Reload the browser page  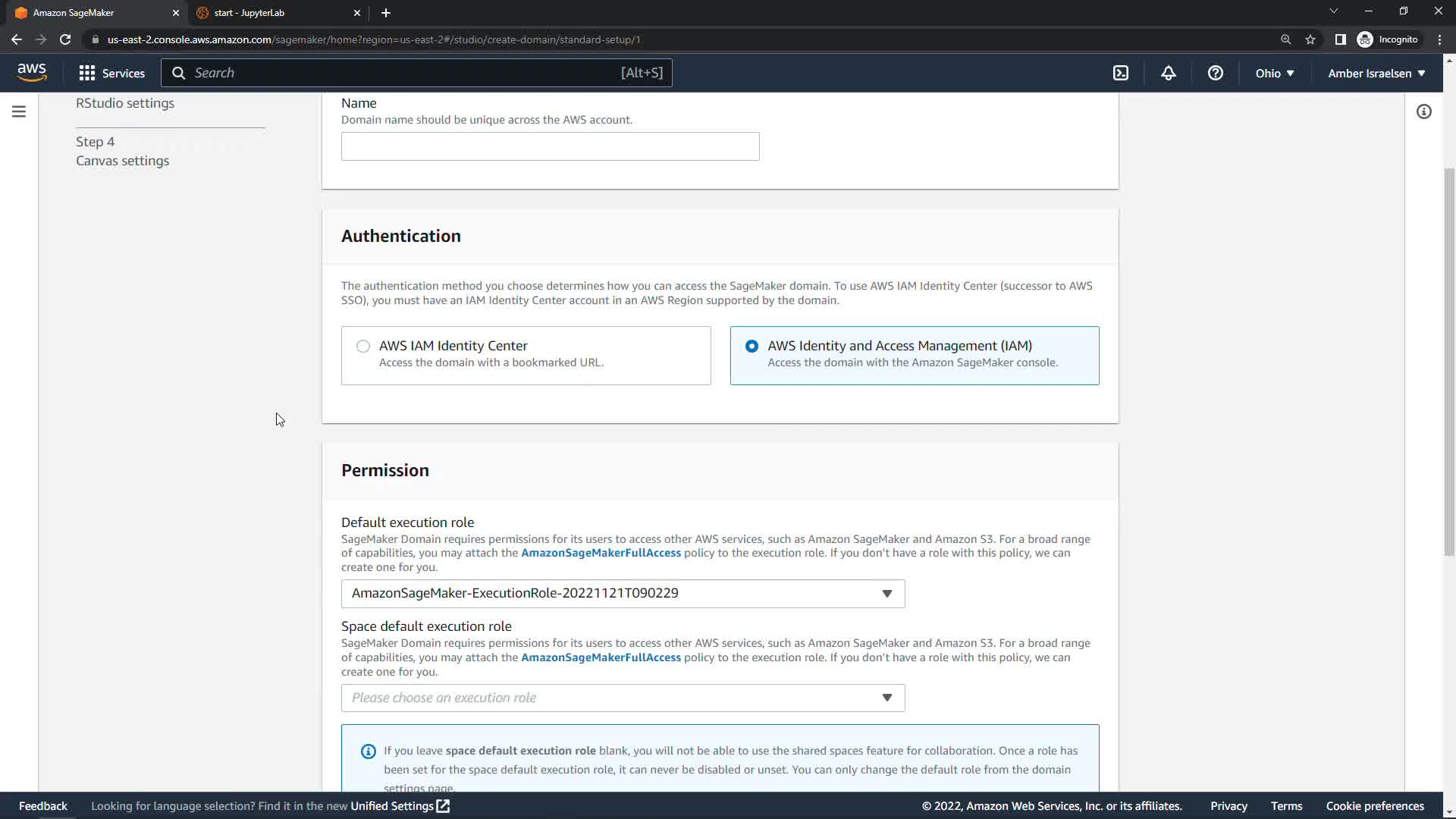(65, 39)
